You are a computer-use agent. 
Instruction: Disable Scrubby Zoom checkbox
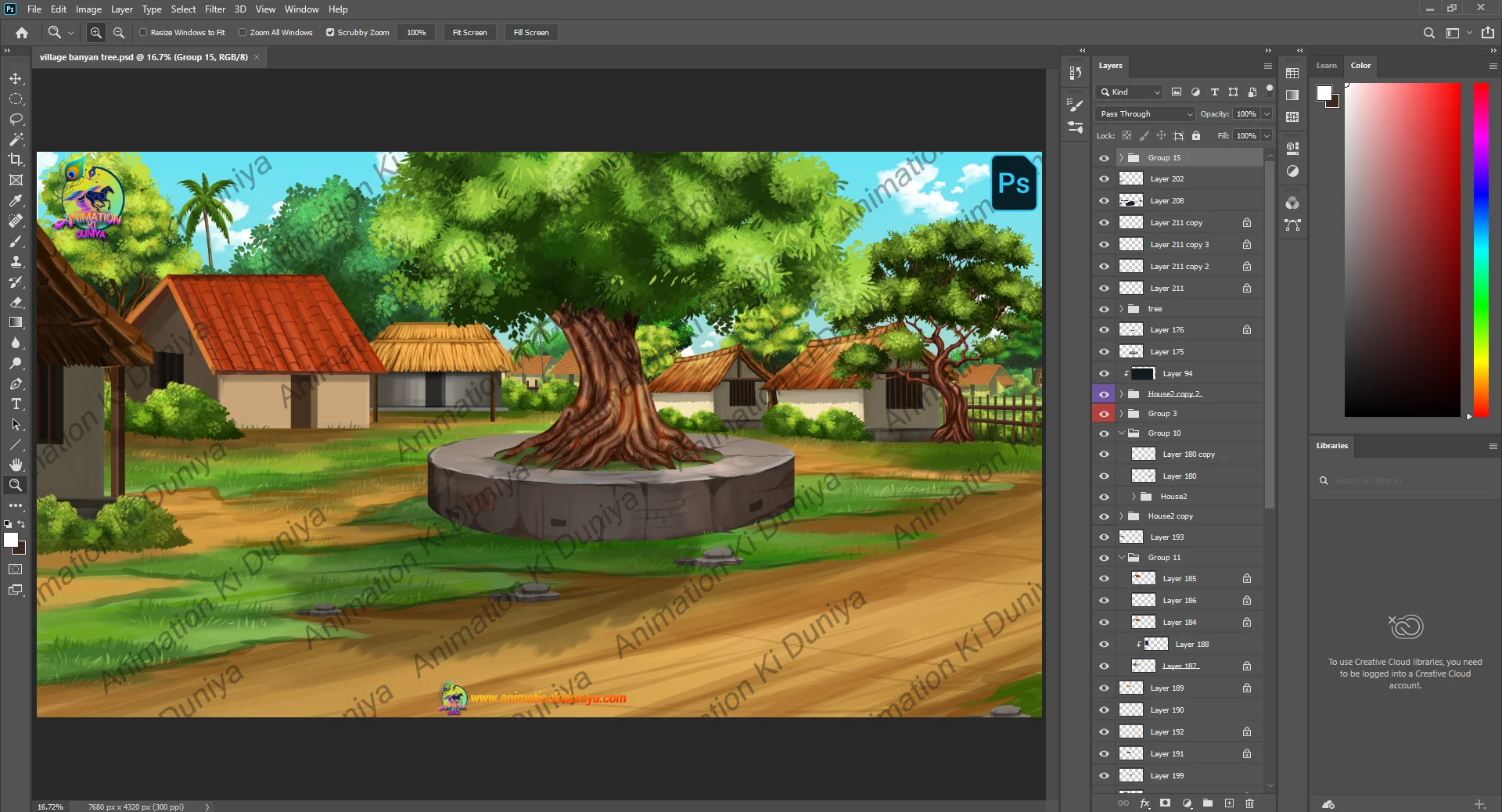click(330, 33)
